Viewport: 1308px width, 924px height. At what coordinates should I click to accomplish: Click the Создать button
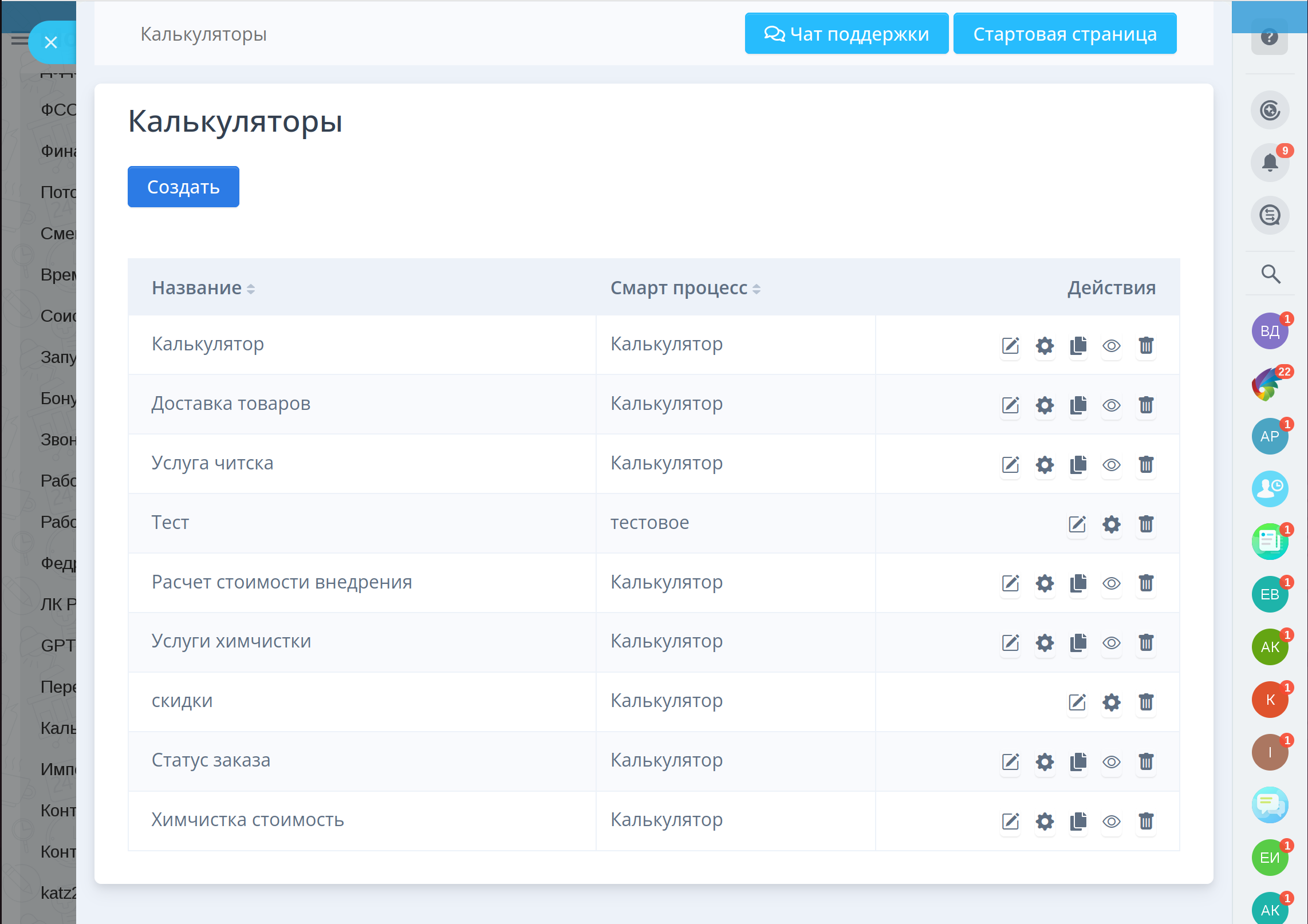coord(183,187)
